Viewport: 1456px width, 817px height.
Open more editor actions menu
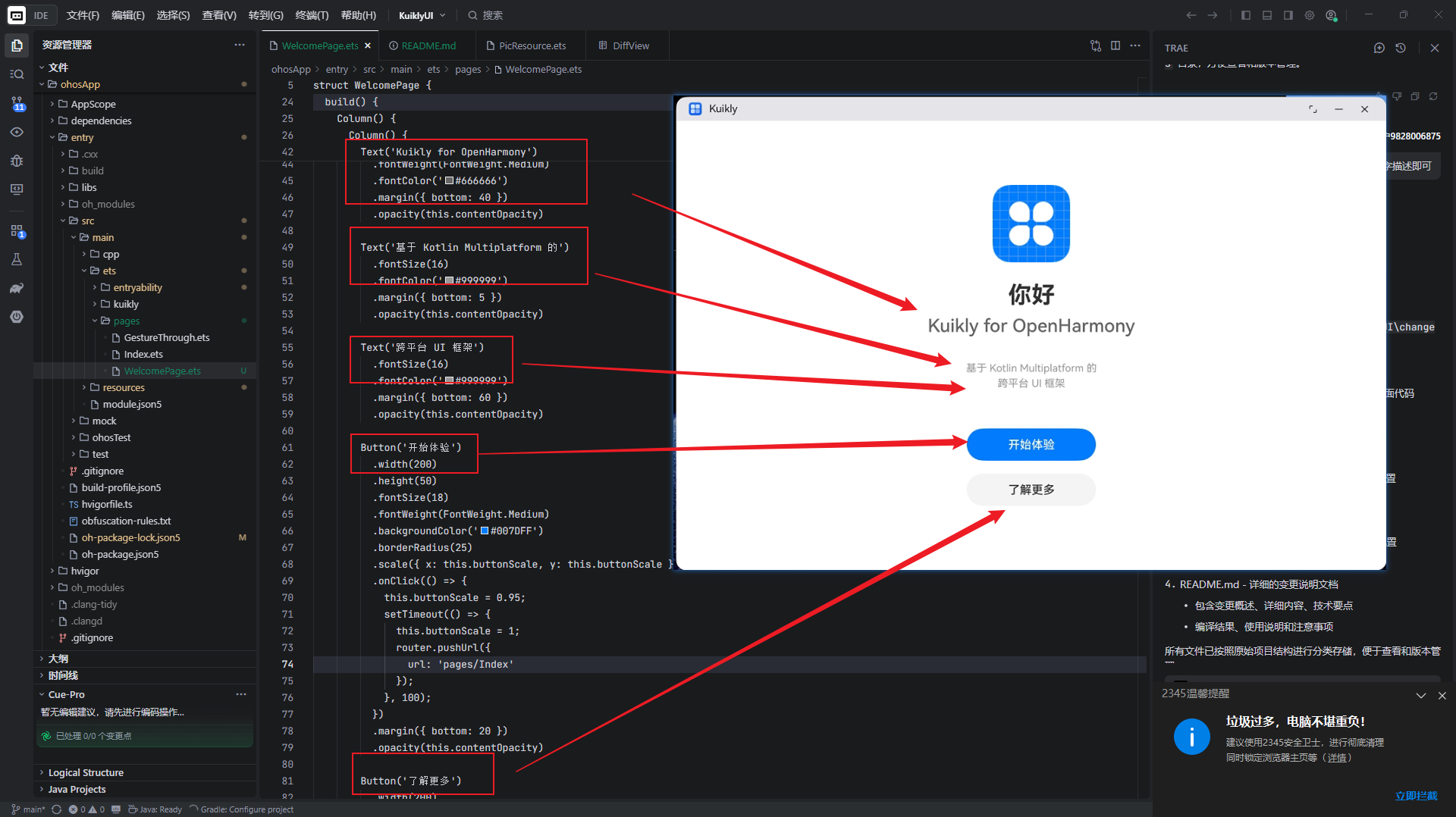[1135, 45]
